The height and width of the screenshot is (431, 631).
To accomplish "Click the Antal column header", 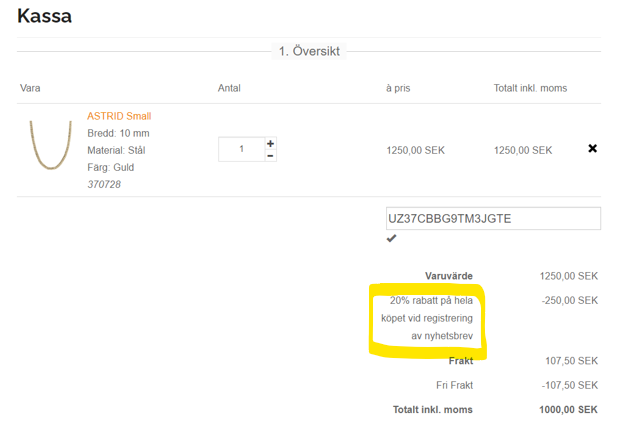I will [229, 88].
